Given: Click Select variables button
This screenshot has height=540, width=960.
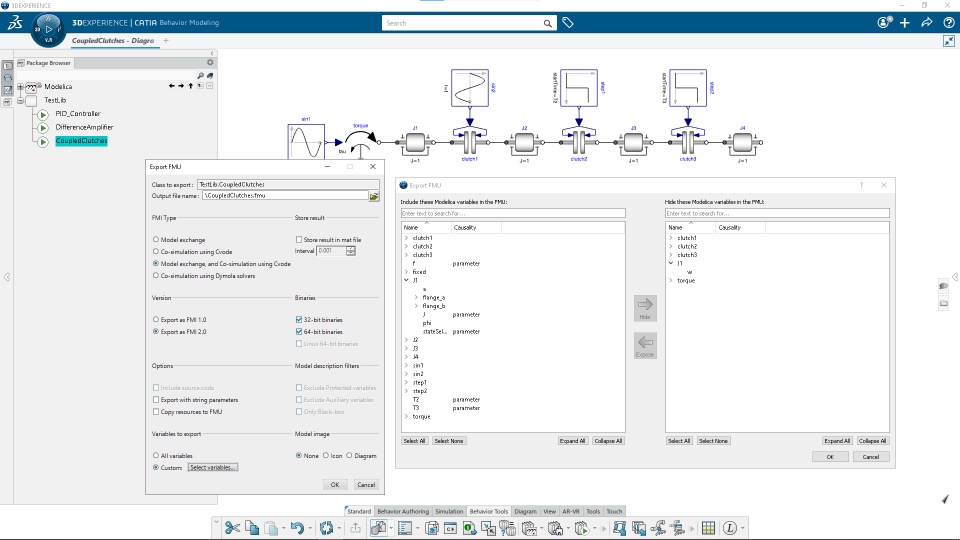Looking at the screenshot, I should tap(212, 467).
